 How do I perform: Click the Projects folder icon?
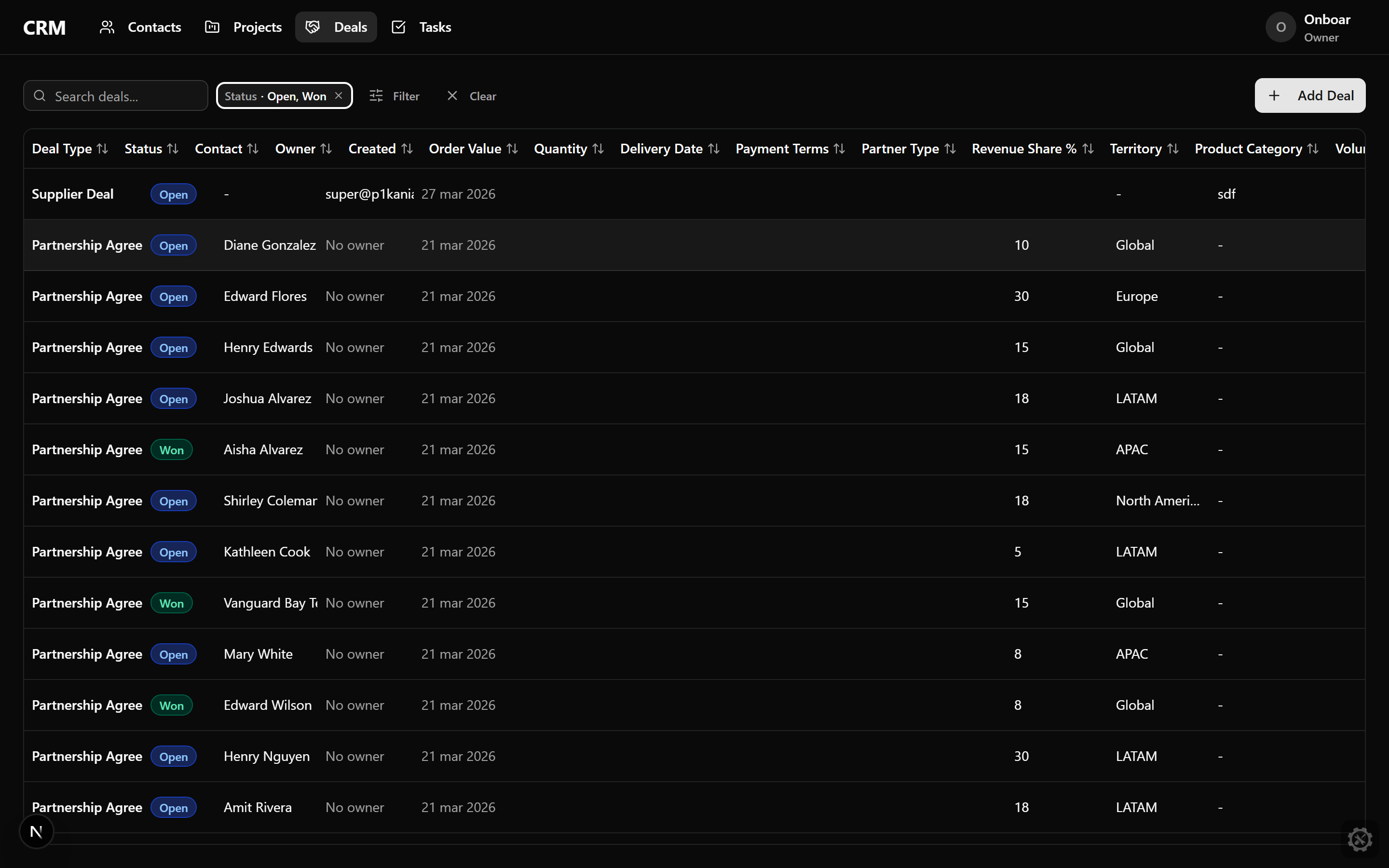[x=212, y=27]
